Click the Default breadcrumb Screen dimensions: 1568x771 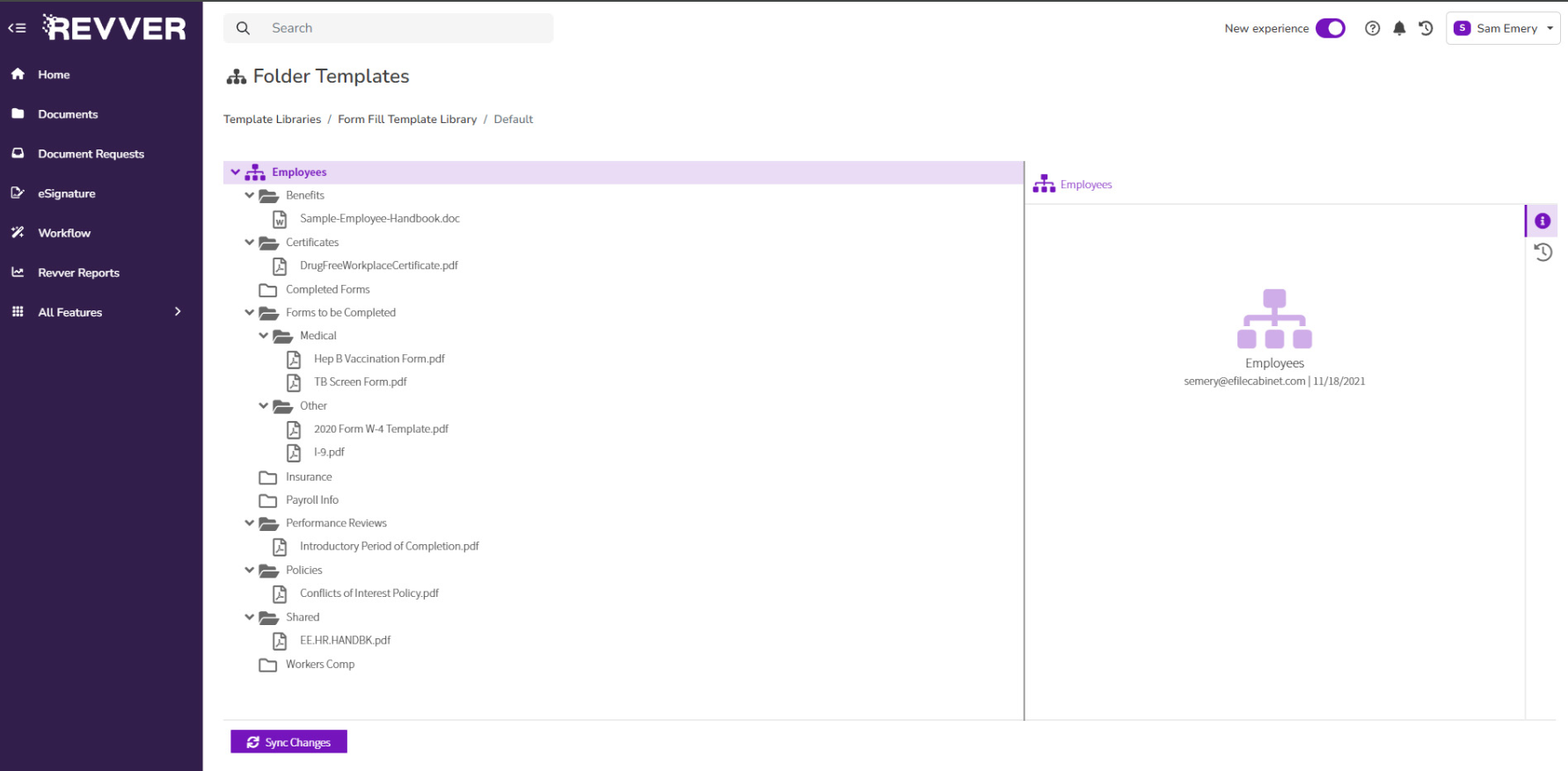click(x=514, y=120)
